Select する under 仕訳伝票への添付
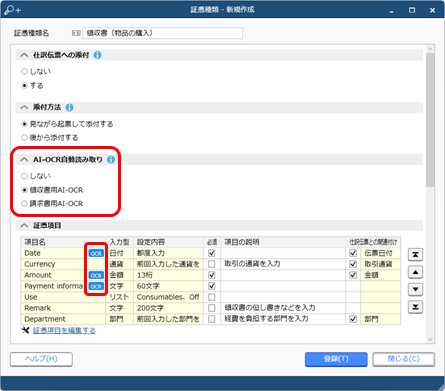Viewport: 445px width, 391px height. [24, 86]
